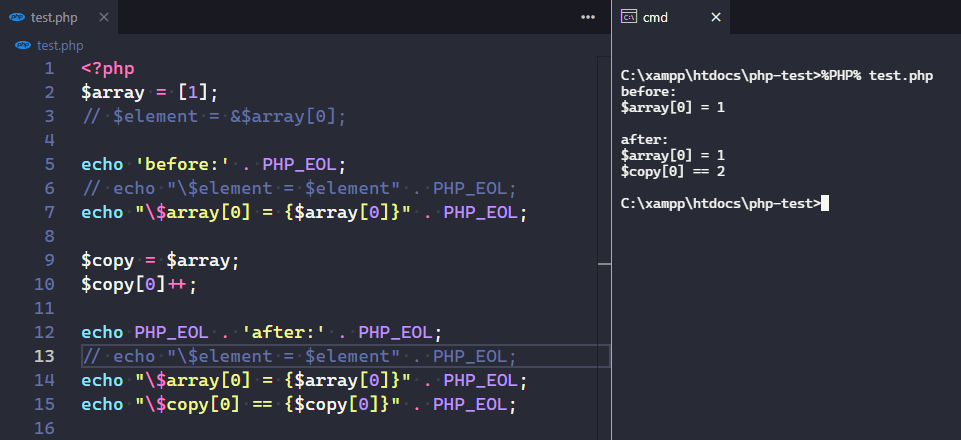The width and height of the screenshot is (961, 440).
Task: Click line number 16 in the gutter
Action: click(45, 429)
